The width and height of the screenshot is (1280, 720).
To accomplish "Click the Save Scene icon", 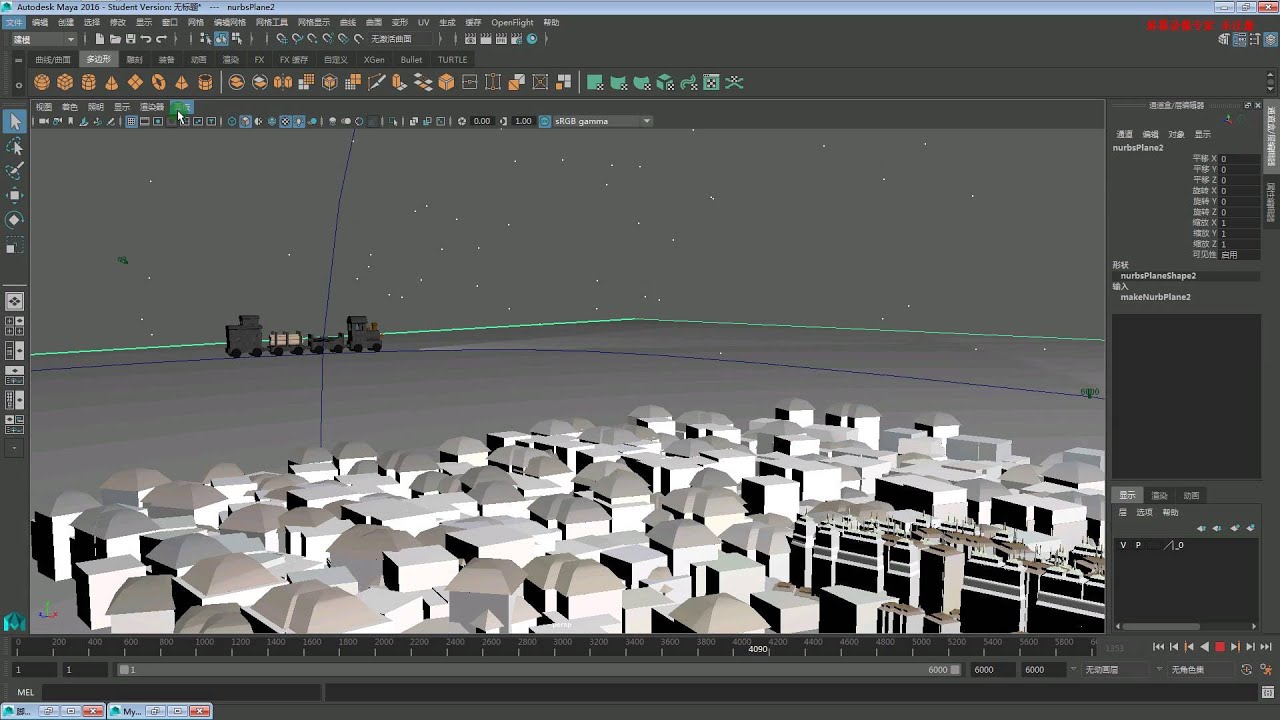I will point(131,39).
